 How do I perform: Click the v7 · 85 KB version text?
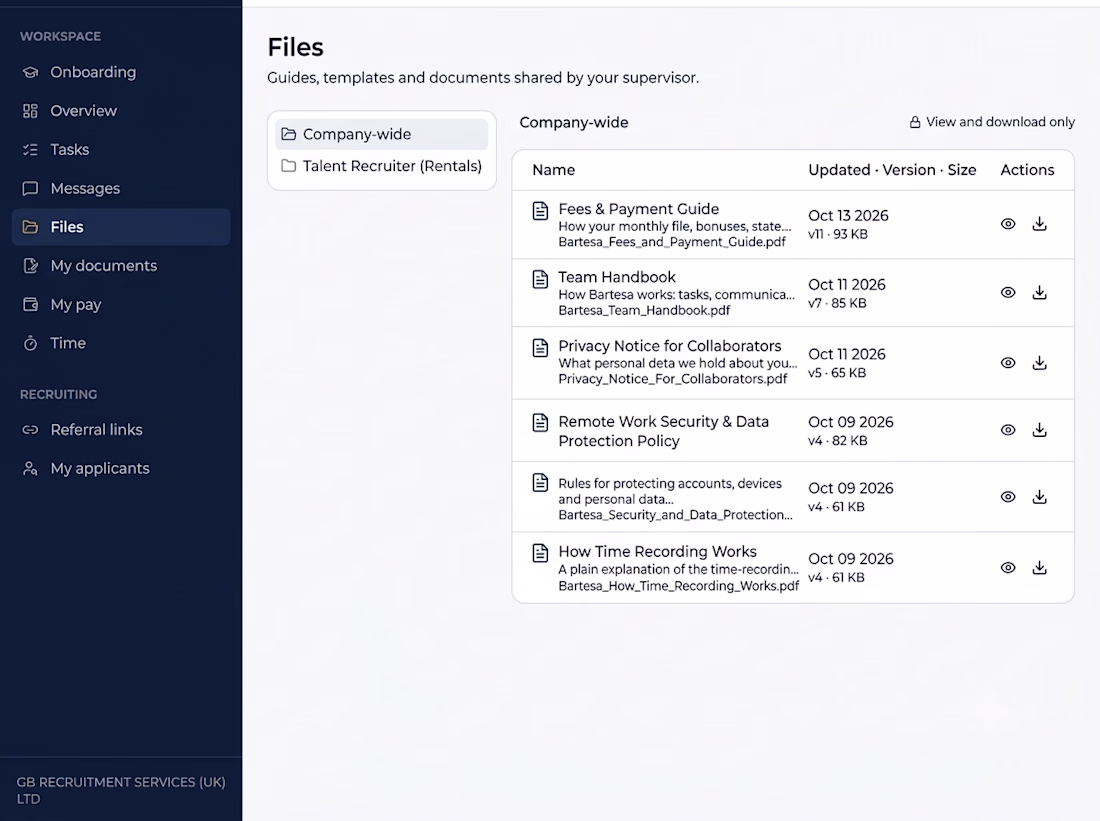coord(837,303)
